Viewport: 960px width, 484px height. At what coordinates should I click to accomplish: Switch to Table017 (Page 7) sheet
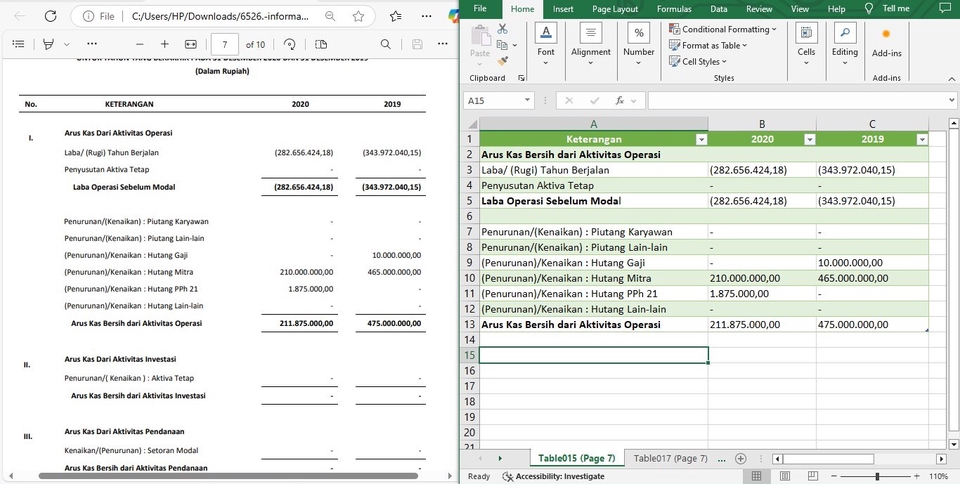click(670, 458)
